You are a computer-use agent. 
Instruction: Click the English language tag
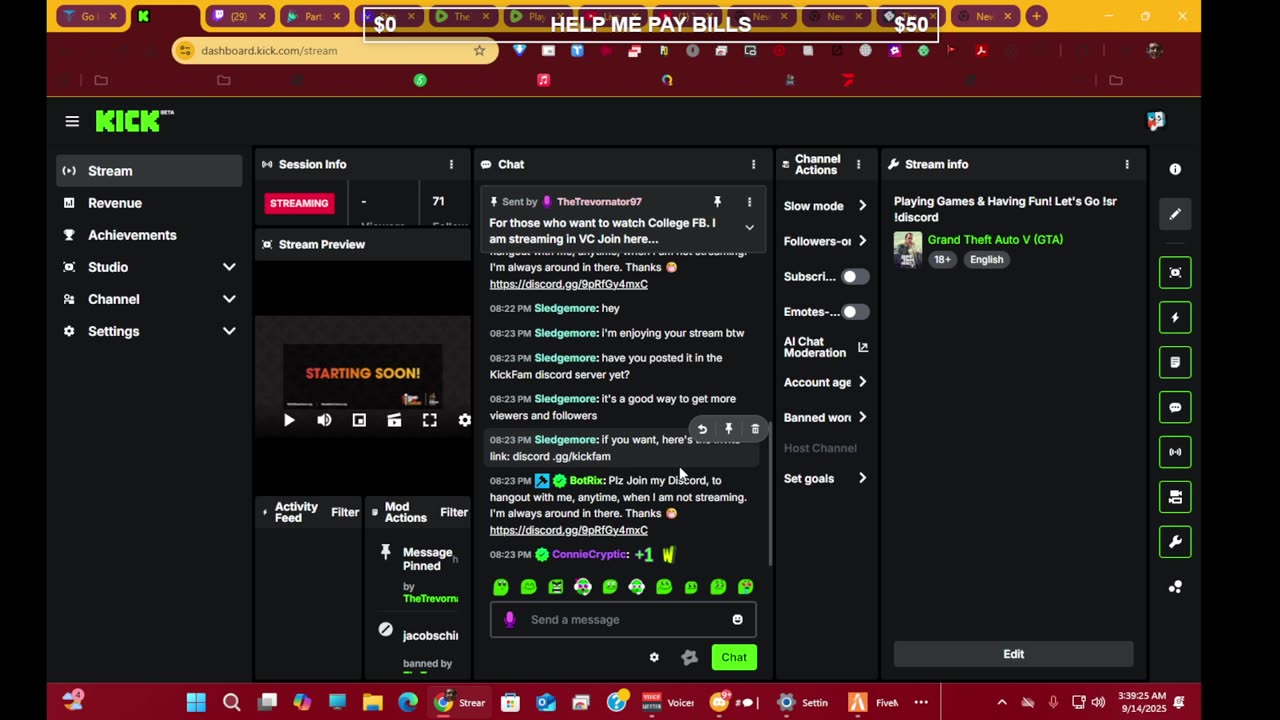[x=986, y=259]
